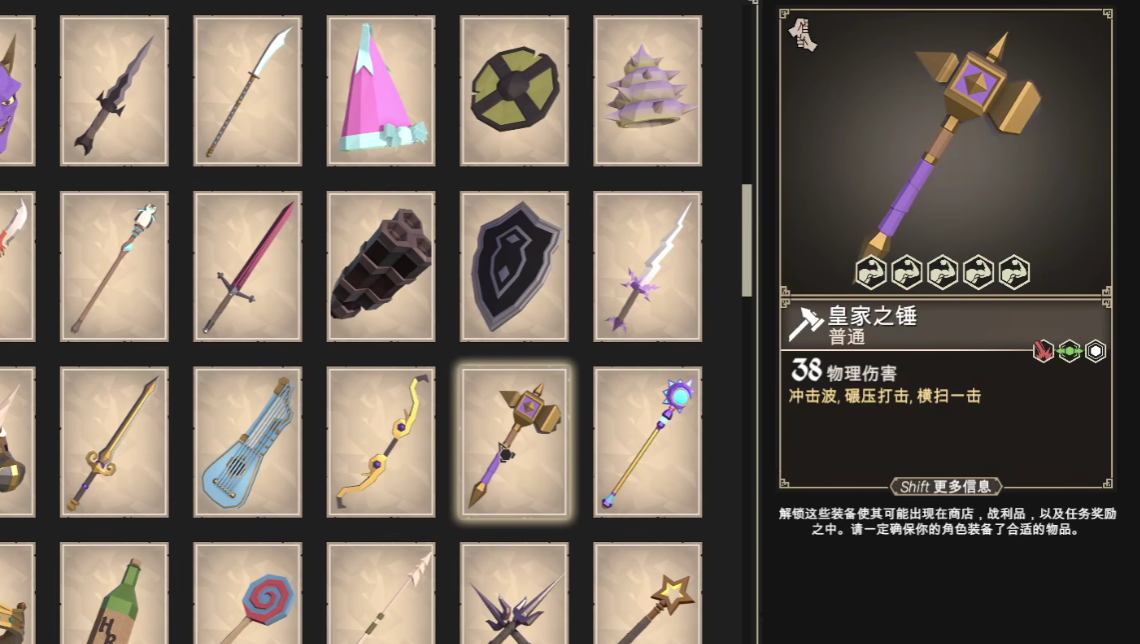Click the hammer weapon type icon
The width and height of the screenshot is (1140, 644).
(x=806, y=324)
